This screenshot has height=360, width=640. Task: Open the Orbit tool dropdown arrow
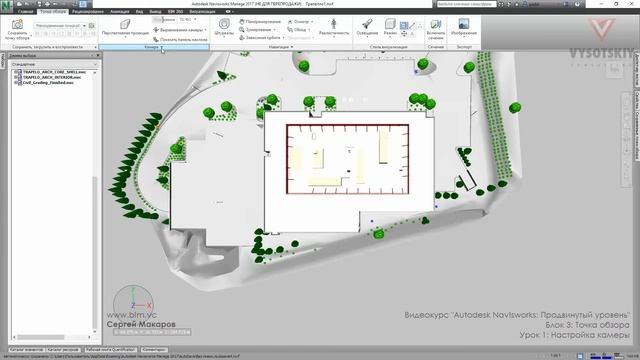click(283, 38)
